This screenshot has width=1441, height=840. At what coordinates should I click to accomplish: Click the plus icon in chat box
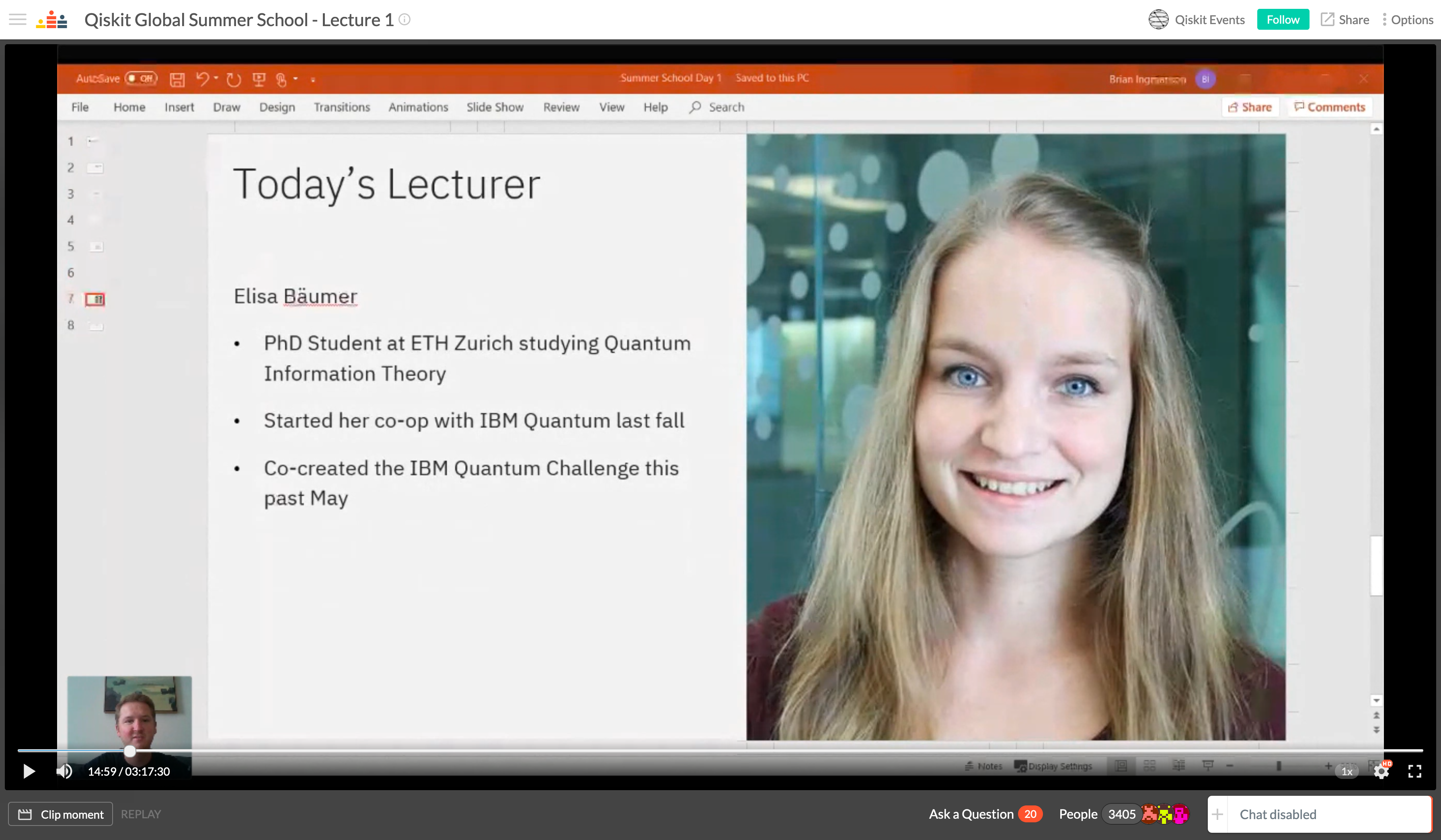(1217, 814)
